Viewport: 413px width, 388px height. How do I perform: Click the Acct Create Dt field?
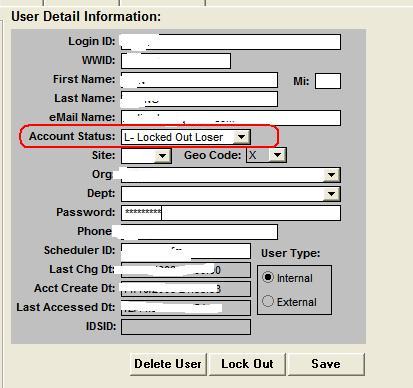click(x=186, y=289)
